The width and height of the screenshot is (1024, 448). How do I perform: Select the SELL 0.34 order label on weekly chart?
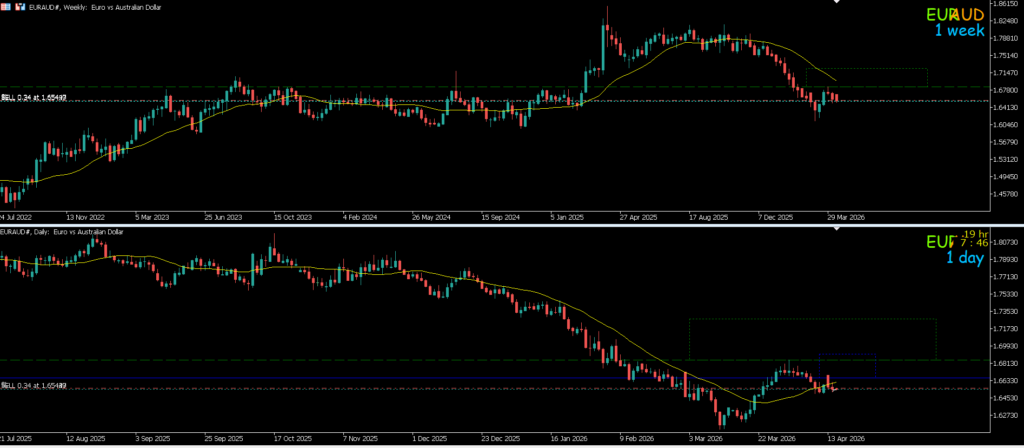click(34, 98)
